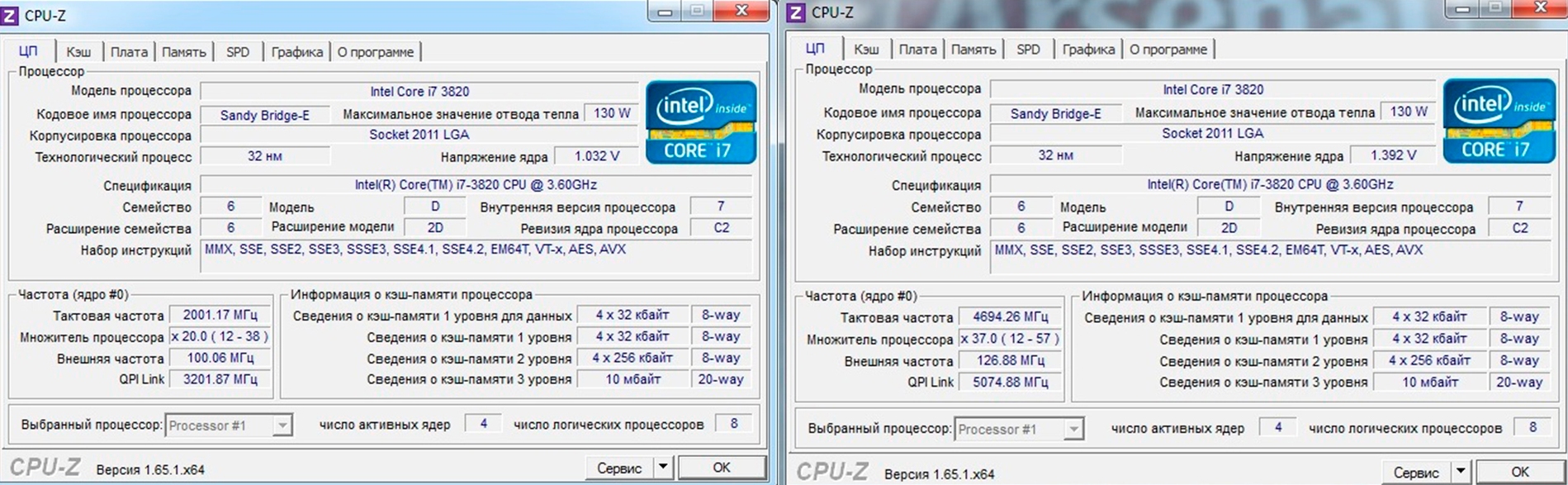Select 20-way value in right window
Viewport: 1568px width, 485px height.
tap(1519, 382)
